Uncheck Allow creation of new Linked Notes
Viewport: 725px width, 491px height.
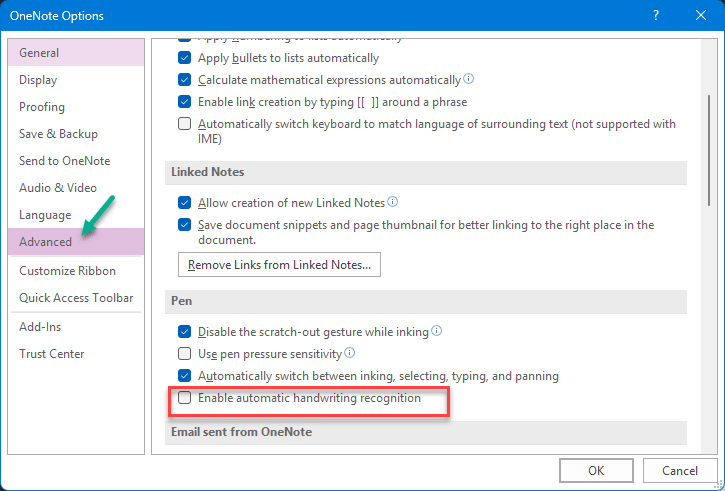click(x=184, y=203)
